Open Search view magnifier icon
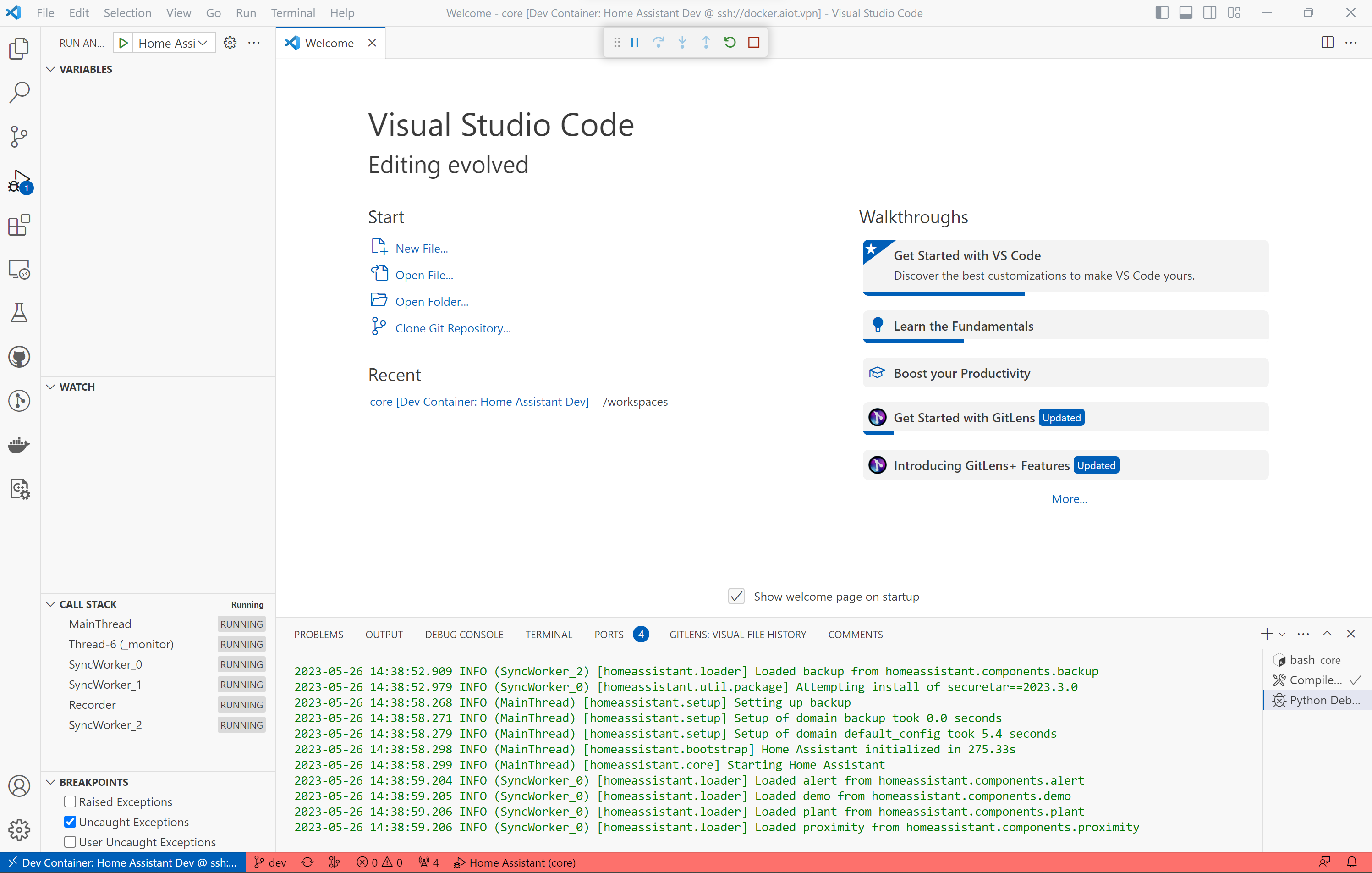The image size is (1372, 873). [19, 92]
